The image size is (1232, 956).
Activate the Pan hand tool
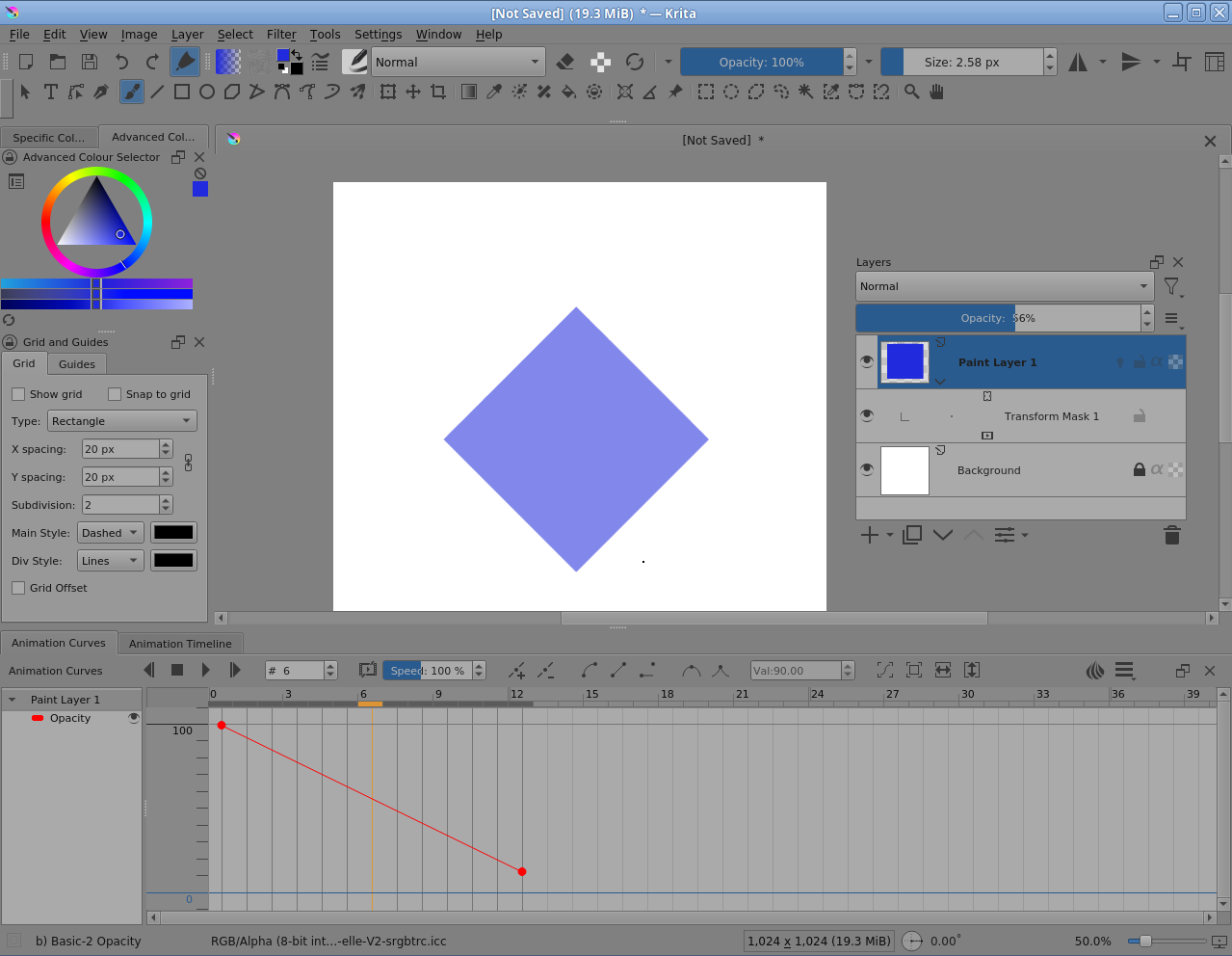[x=936, y=92]
